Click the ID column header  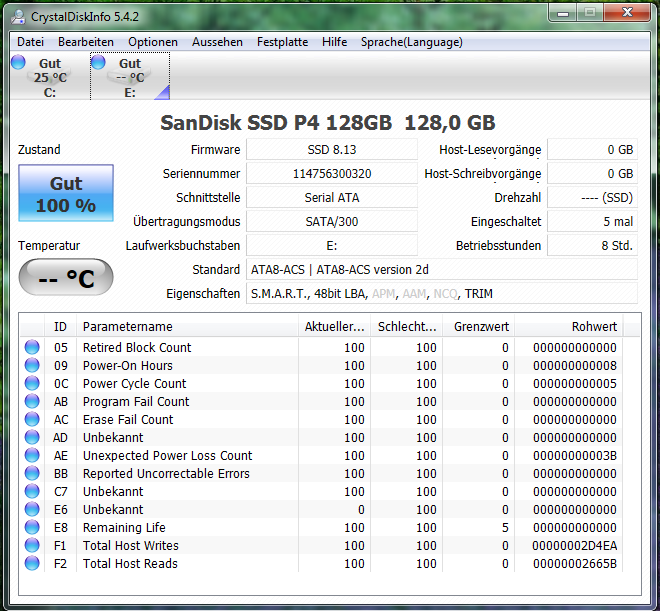(61, 326)
